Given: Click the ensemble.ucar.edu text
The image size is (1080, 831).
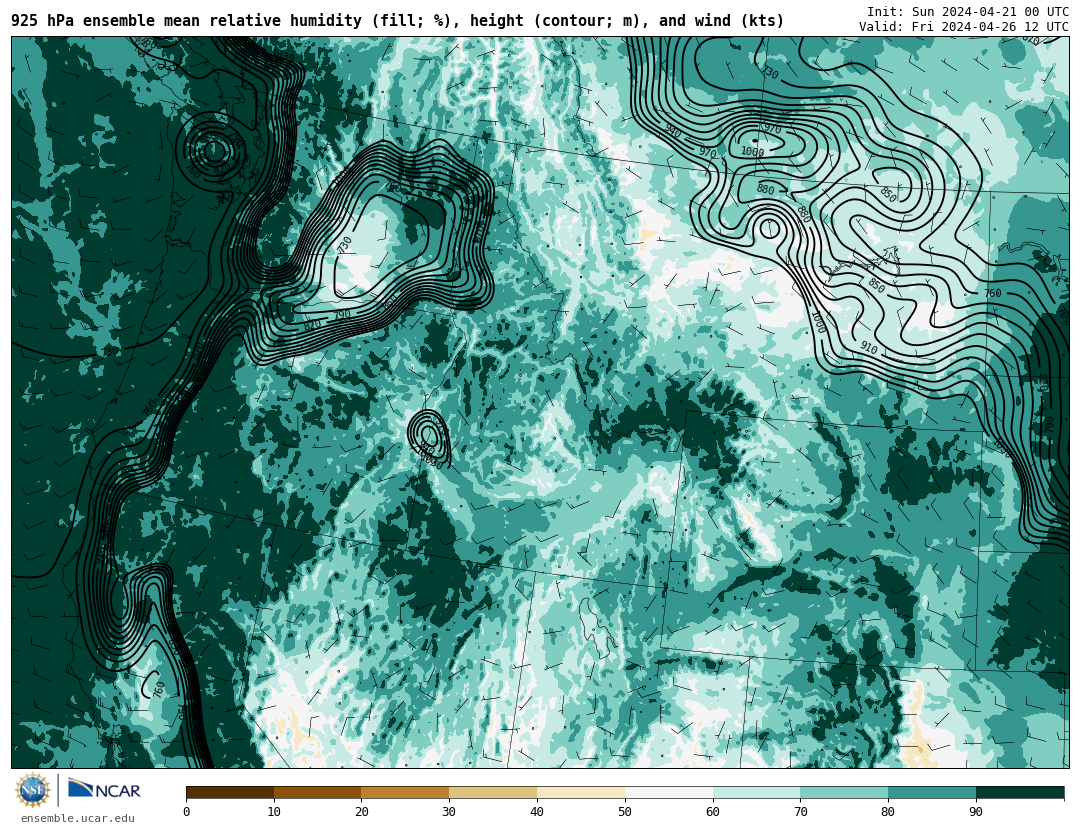Looking at the screenshot, I should click(78, 819).
